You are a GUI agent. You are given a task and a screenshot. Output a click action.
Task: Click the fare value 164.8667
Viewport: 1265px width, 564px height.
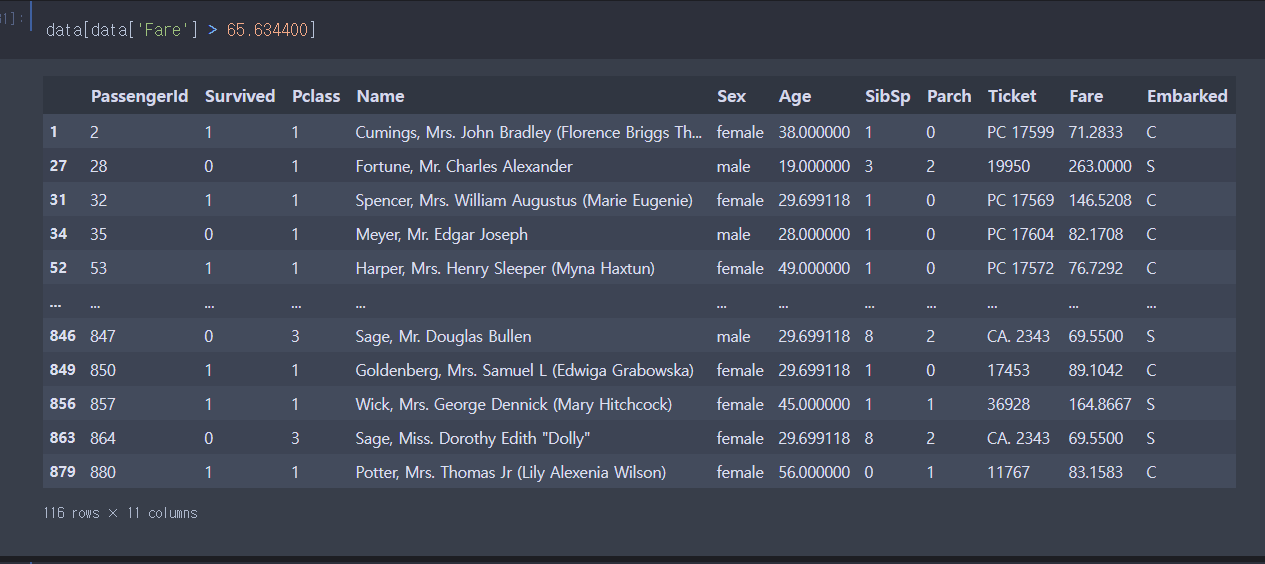(x=1100, y=404)
